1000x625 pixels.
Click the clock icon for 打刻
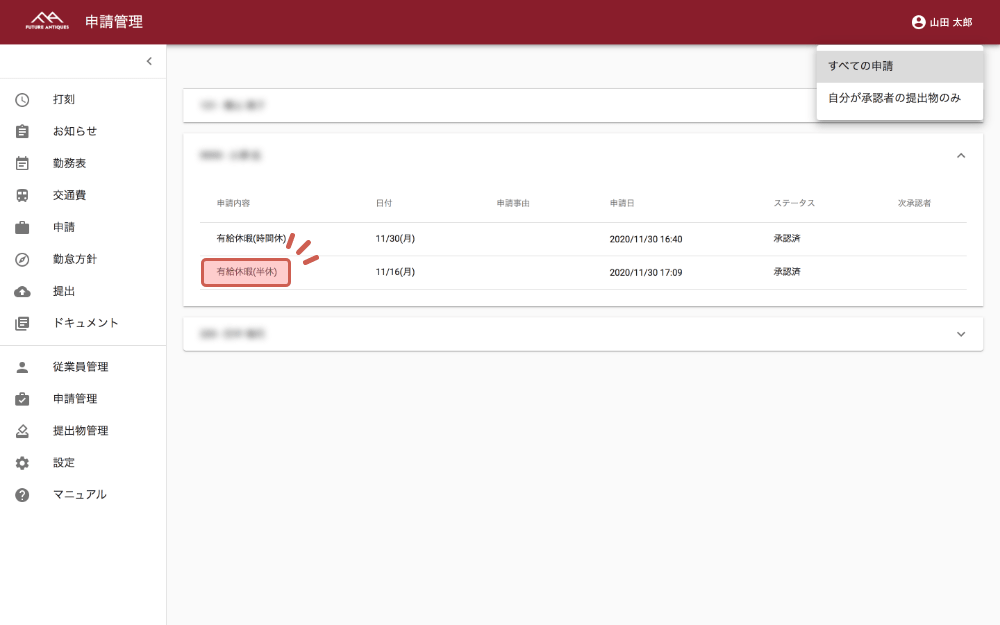tap(22, 100)
